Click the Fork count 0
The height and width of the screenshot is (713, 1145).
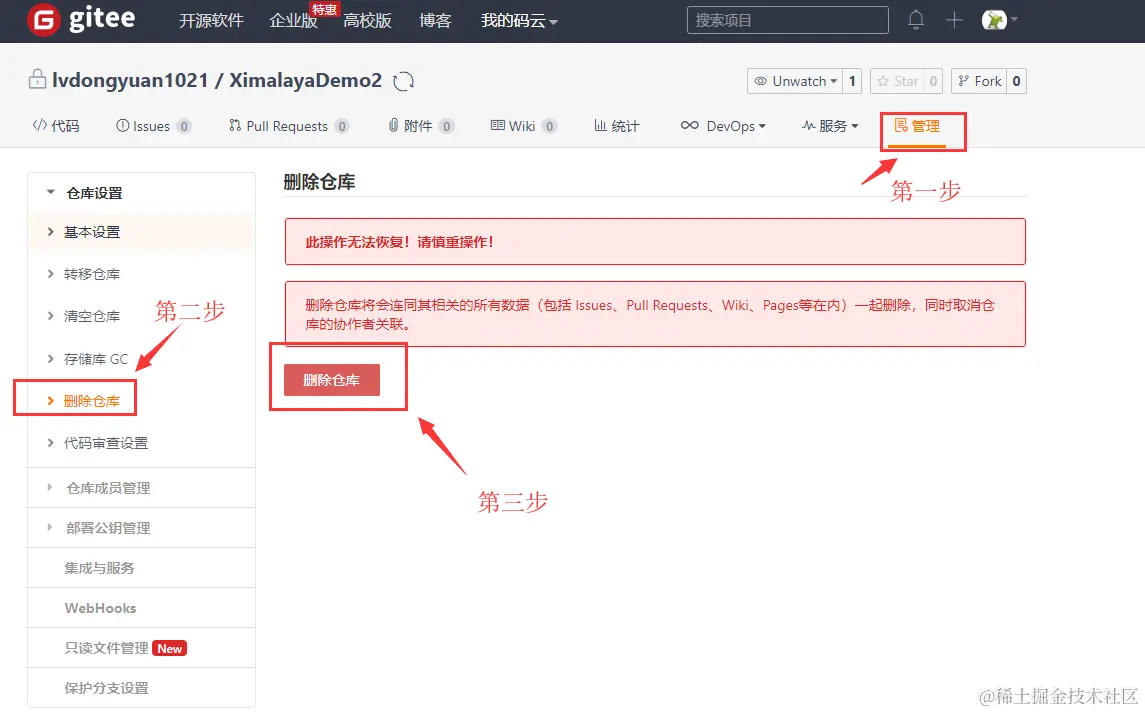(1016, 81)
